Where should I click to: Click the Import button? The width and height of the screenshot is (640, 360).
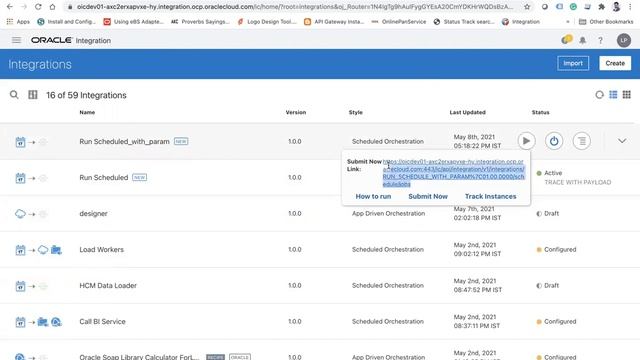[x=573, y=63]
